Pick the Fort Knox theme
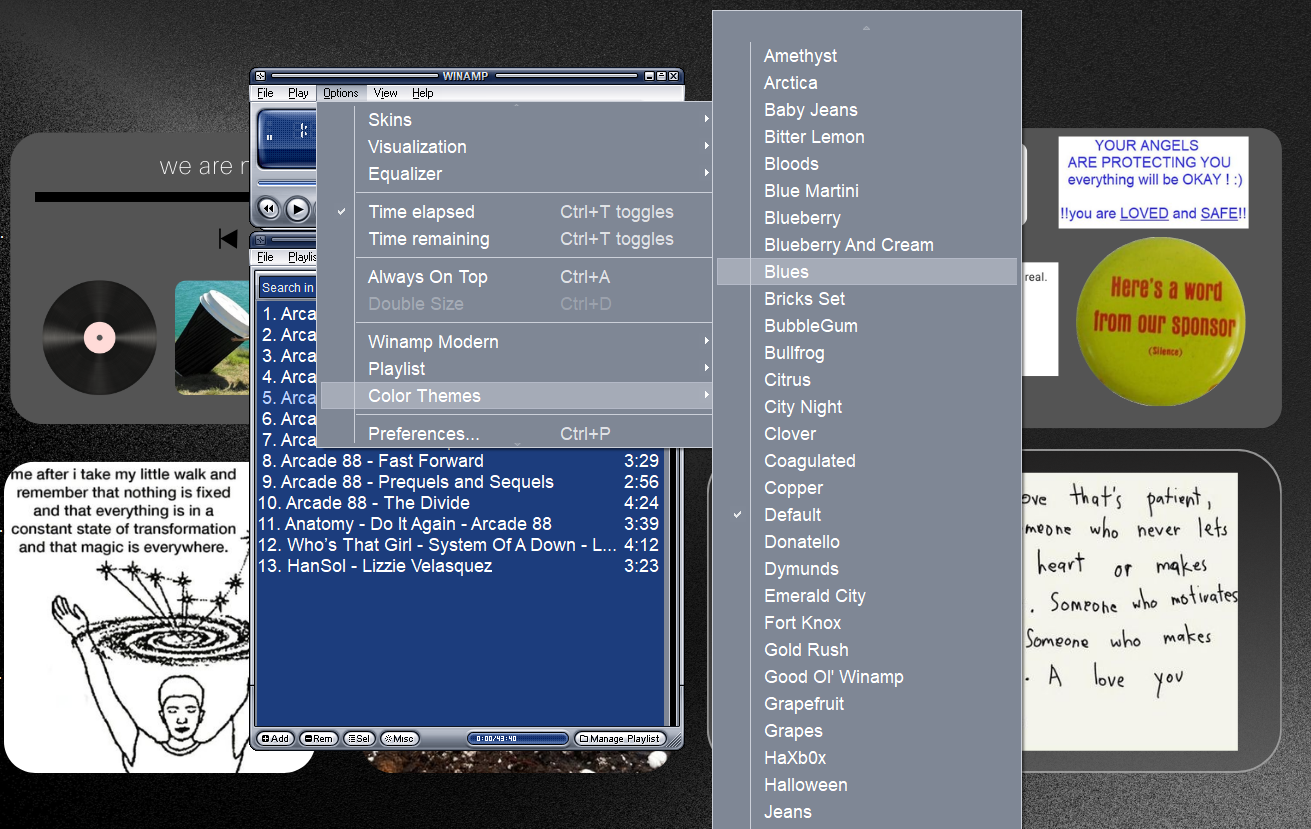This screenshot has height=829, width=1311. click(x=867, y=623)
